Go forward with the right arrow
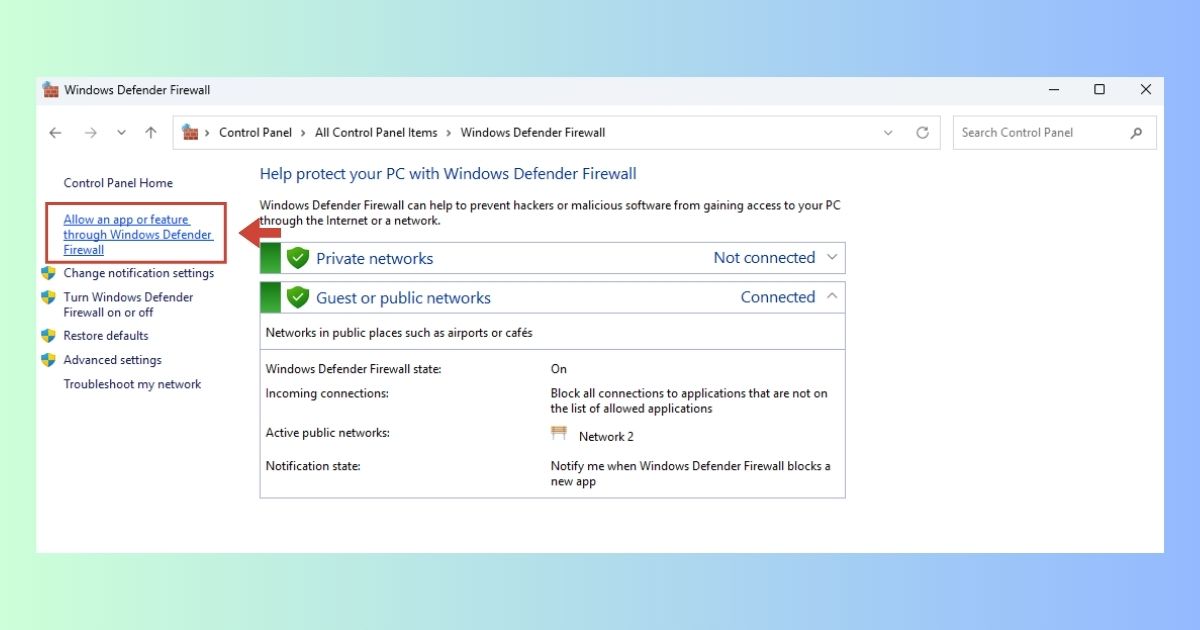This screenshot has height=630, width=1200. 90,133
